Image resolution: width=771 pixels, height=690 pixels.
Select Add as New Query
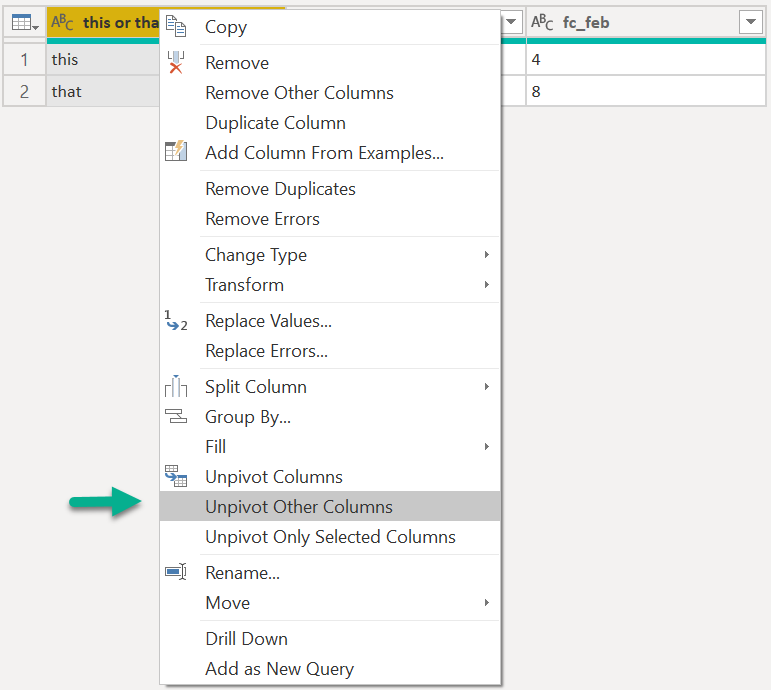tap(330, 668)
